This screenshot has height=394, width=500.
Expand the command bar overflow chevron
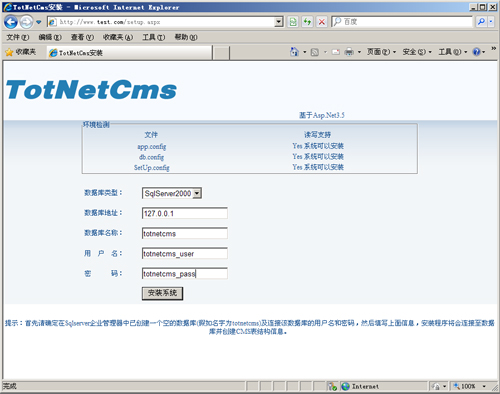[493, 49]
